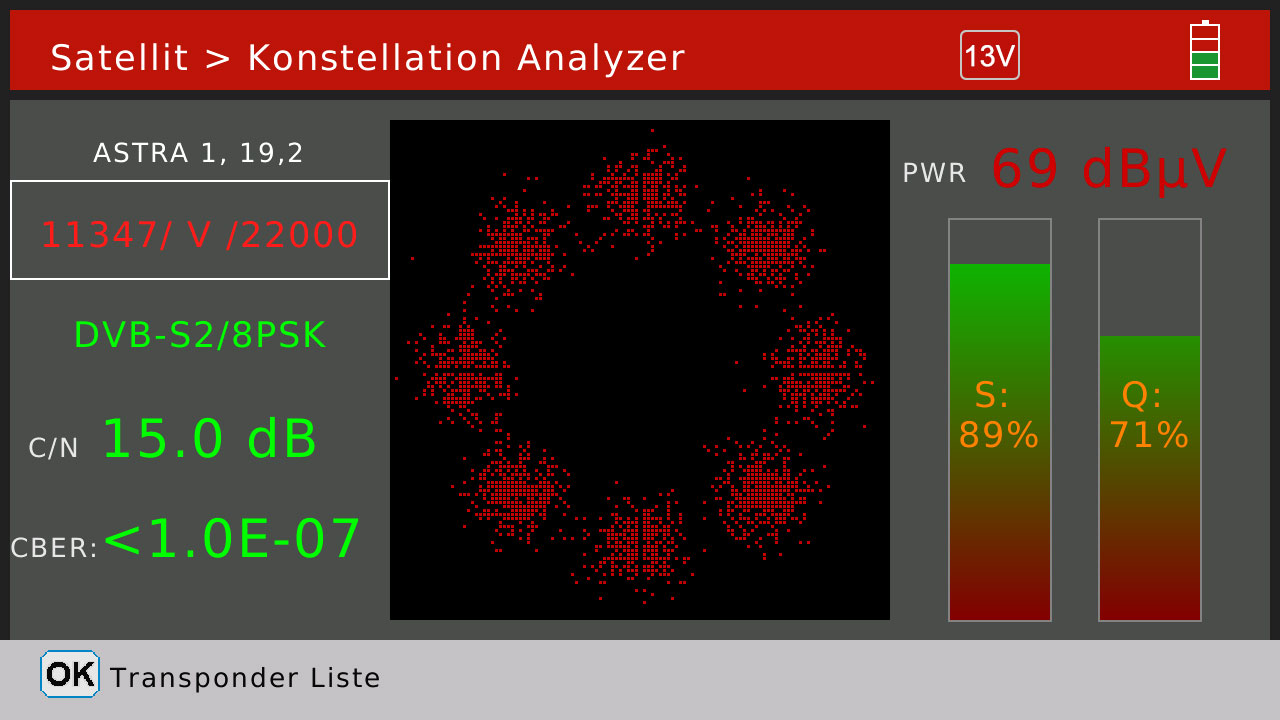Click the battery status icon
This screenshot has height=720, width=1280.
(1204, 51)
